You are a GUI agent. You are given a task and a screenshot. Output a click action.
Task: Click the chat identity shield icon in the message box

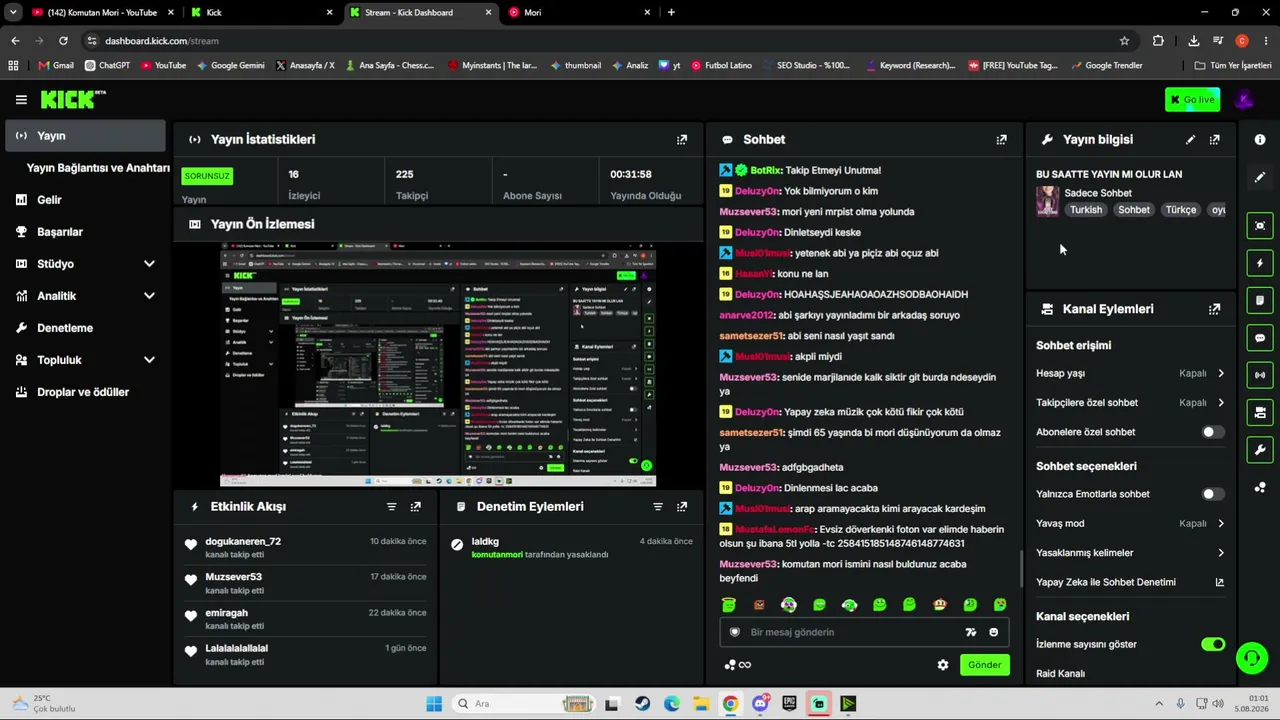735,632
